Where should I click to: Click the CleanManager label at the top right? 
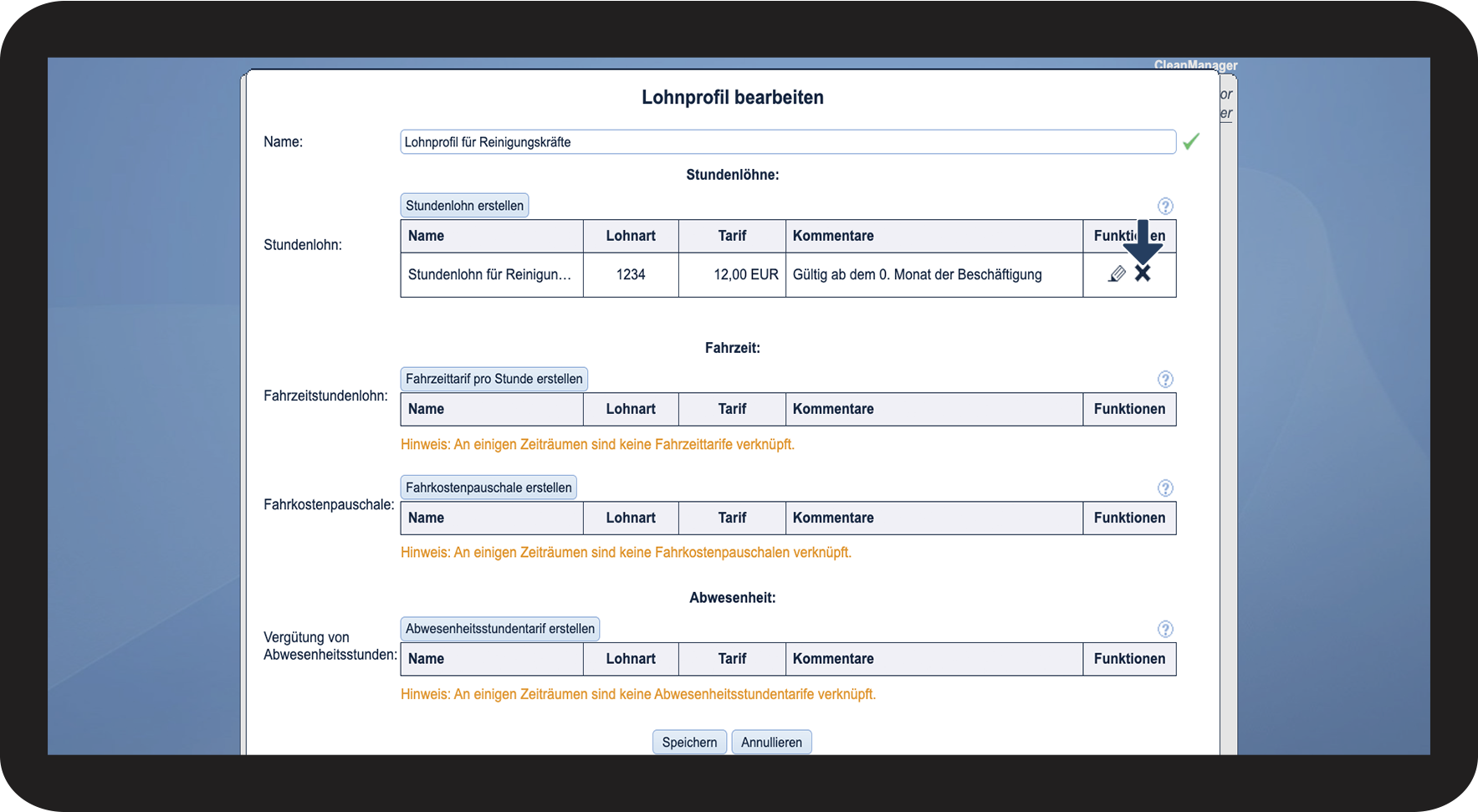click(1195, 64)
